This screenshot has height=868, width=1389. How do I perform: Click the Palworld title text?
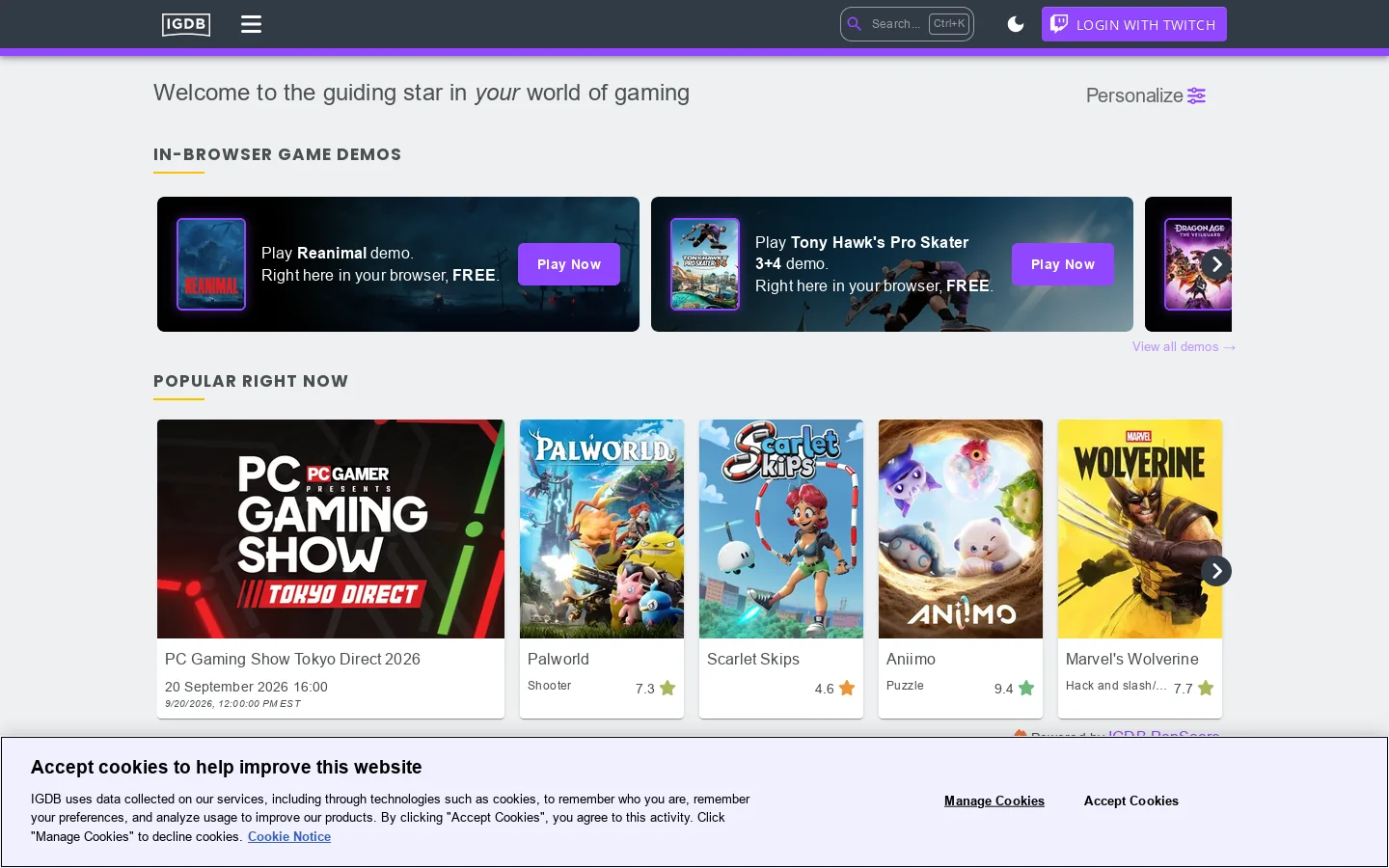(x=558, y=659)
